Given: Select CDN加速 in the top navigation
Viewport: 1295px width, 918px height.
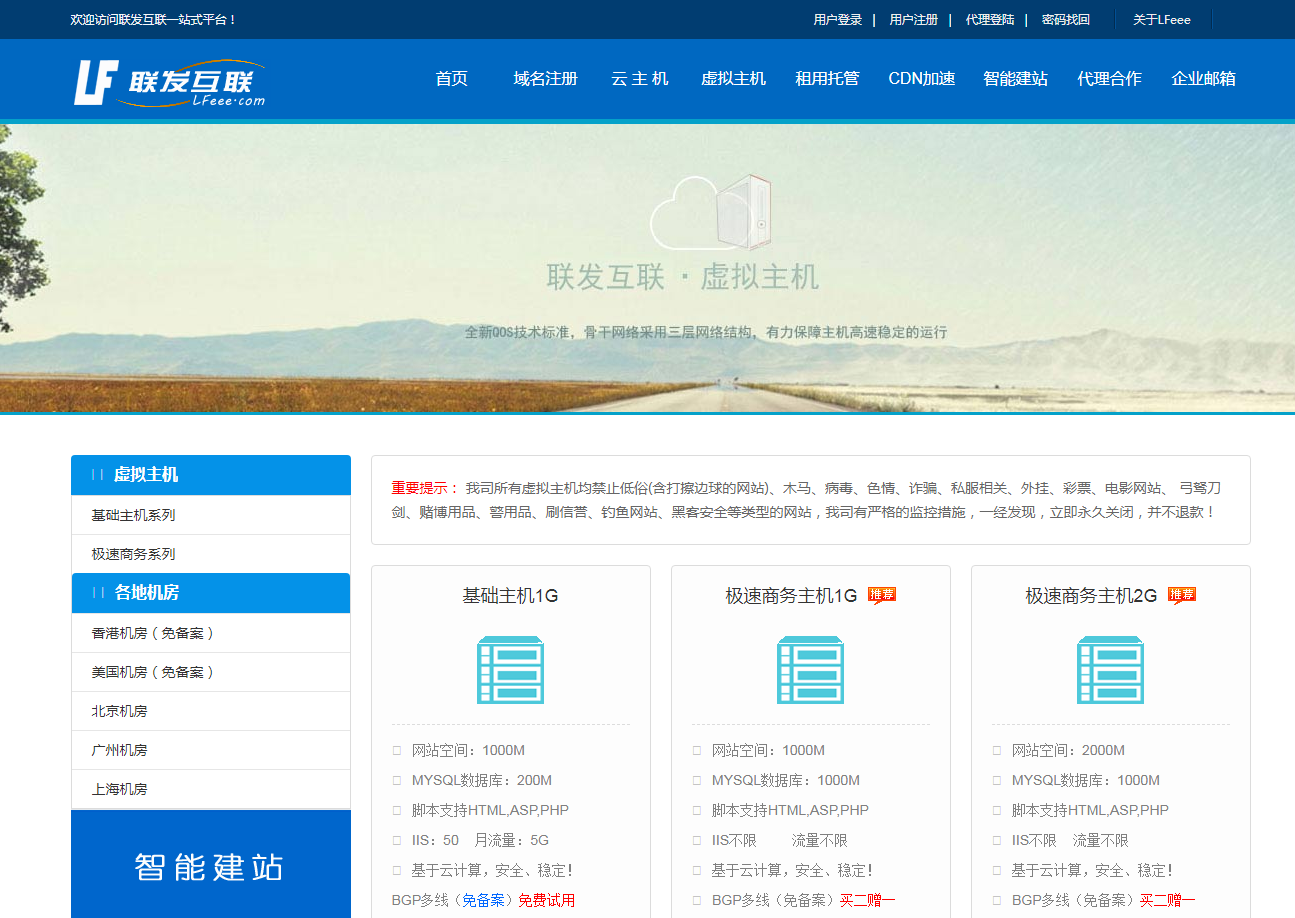Looking at the screenshot, I should pos(921,79).
